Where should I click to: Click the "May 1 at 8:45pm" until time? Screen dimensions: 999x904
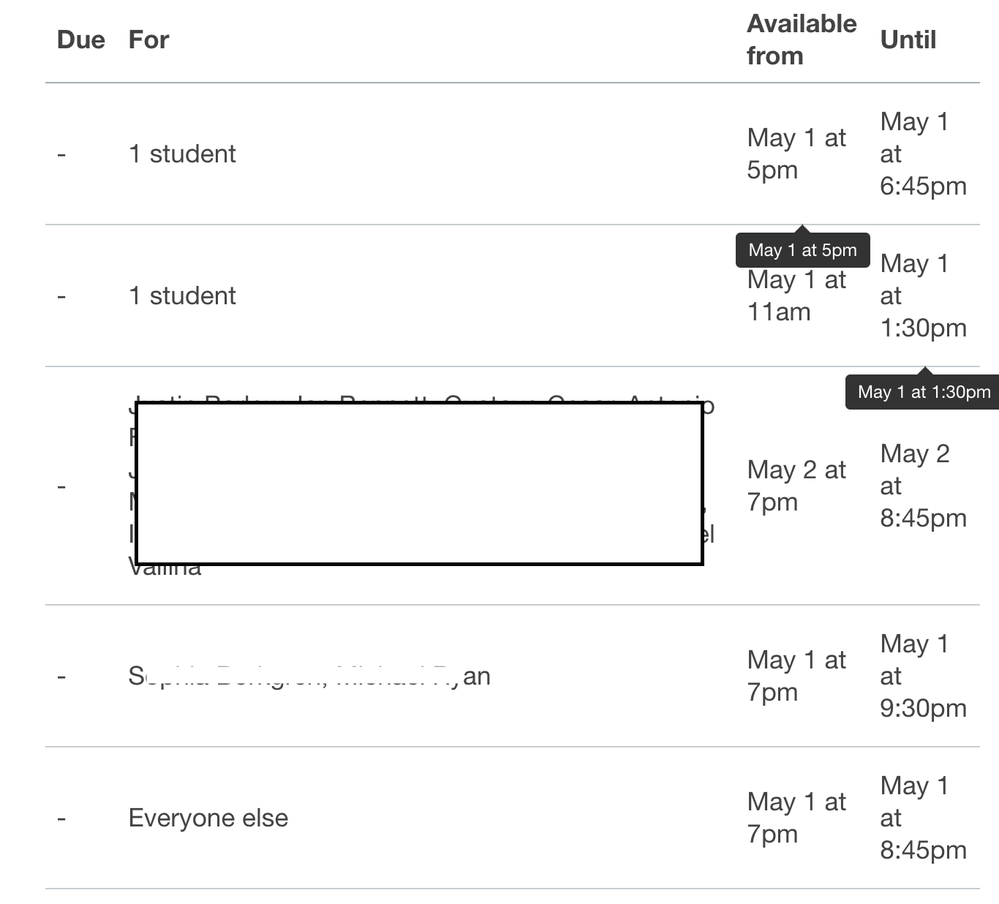coord(922,818)
